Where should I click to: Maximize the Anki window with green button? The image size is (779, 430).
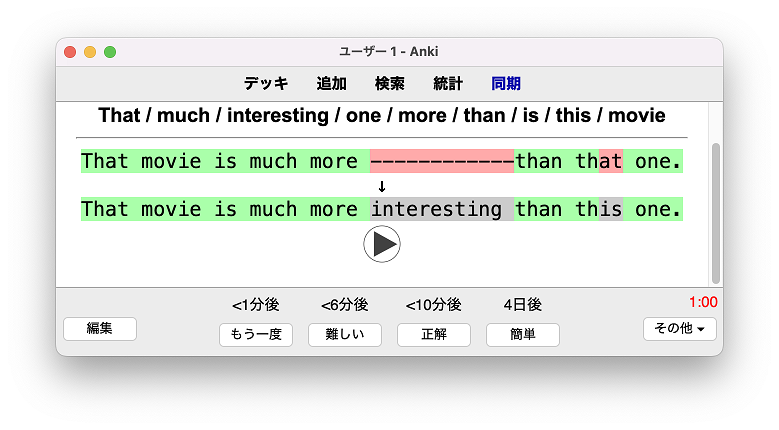(x=110, y=52)
